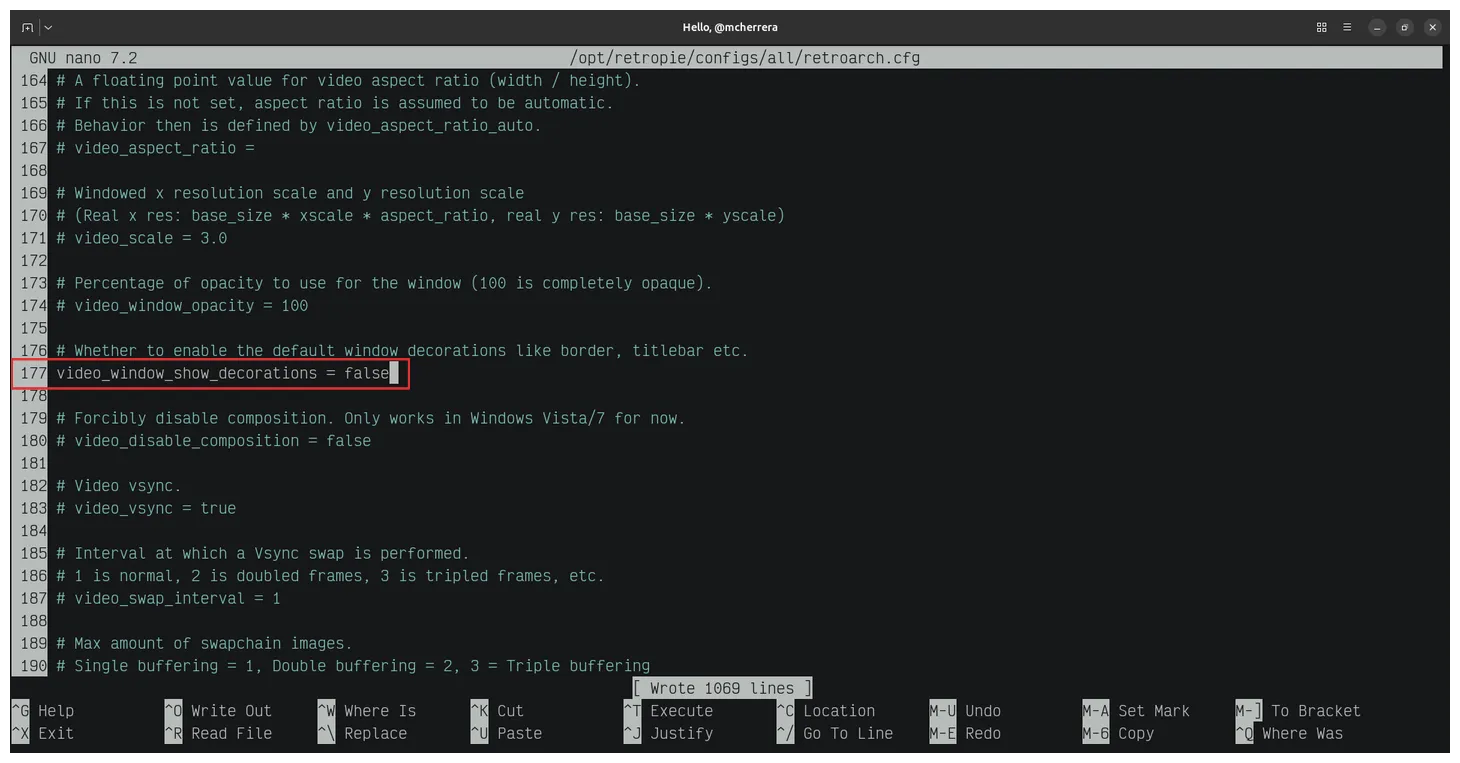The height and width of the screenshot is (763, 1460).
Task: Place cursor on video_window_show_decorations line
Action: click(222, 374)
